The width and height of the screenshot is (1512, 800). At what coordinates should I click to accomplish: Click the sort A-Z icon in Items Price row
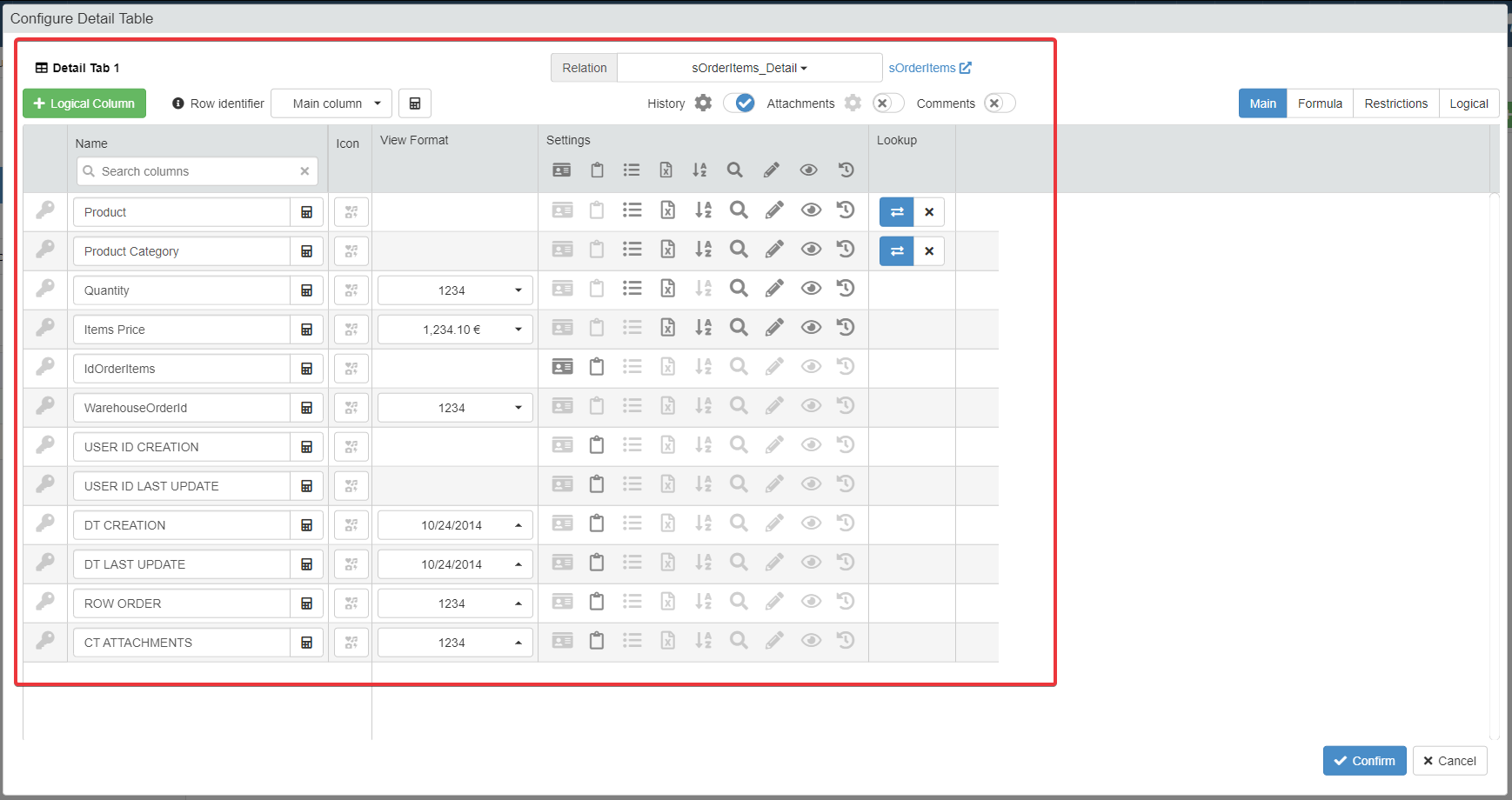703,328
